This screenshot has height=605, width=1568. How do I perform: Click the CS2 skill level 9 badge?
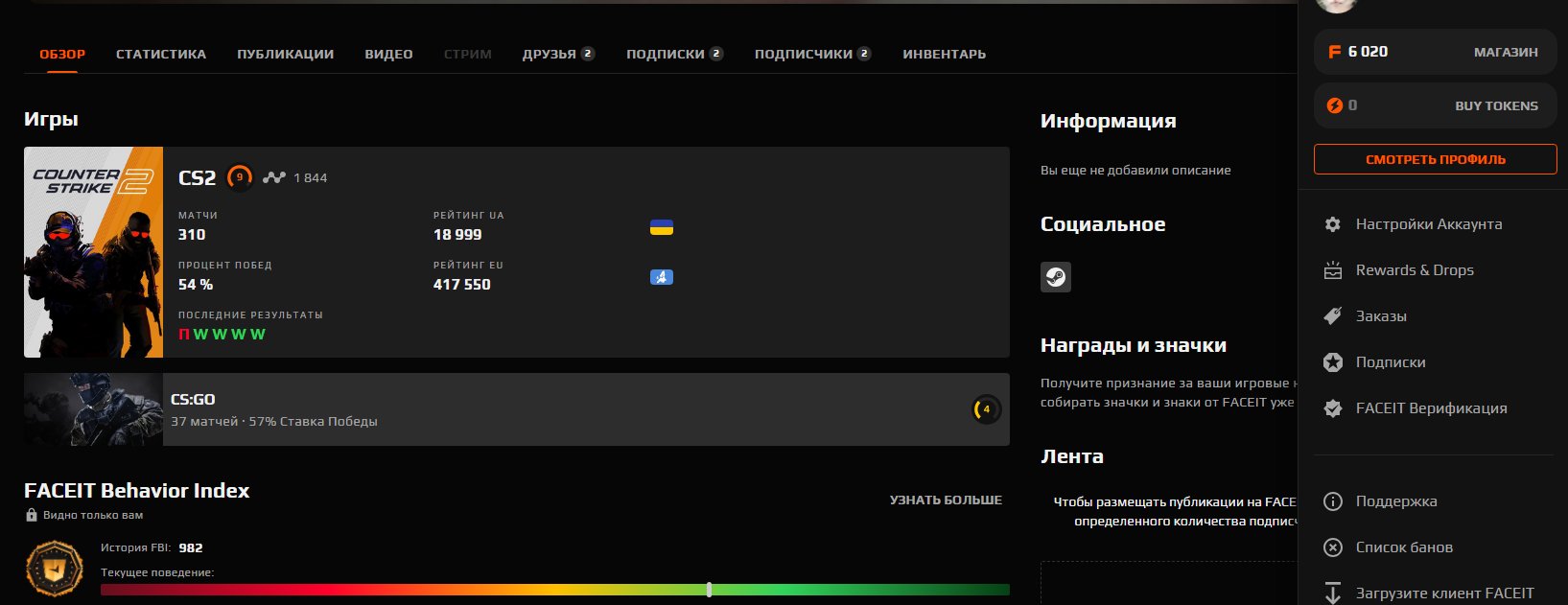coord(240,177)
